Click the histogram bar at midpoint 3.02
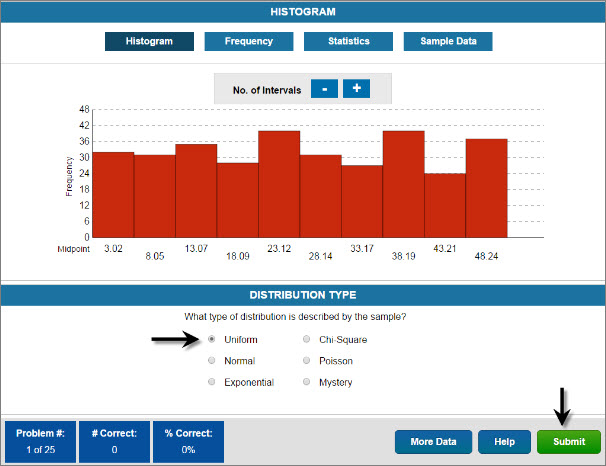 [x=113, y=195]
